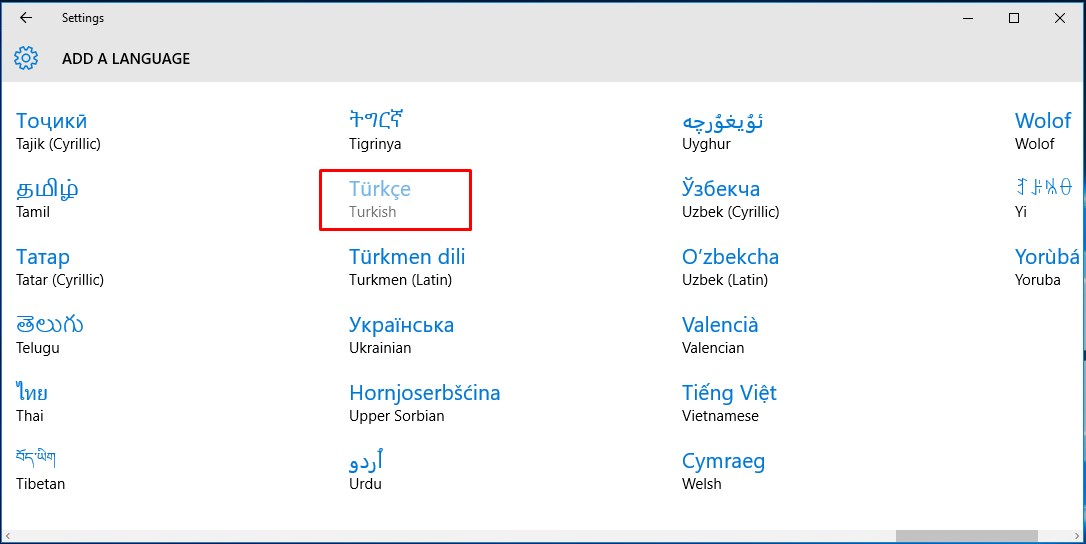Maximize the Settings window

1014,18
